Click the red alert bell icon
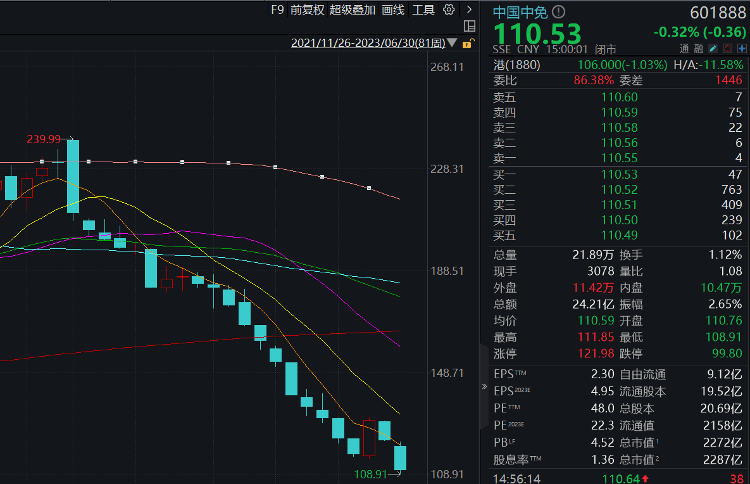 tap(728, 48)
